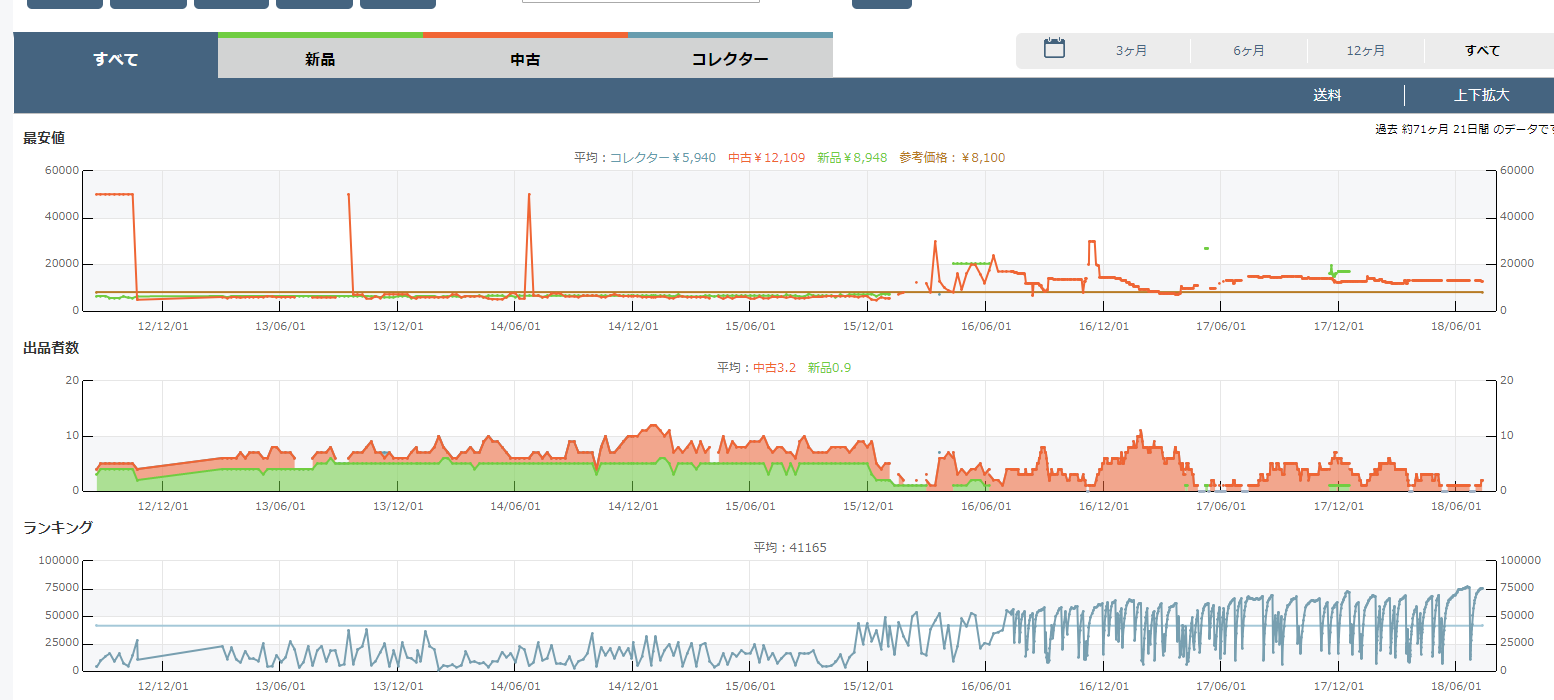Hide the 中古 ¥12,109 price series

point(766,157)
